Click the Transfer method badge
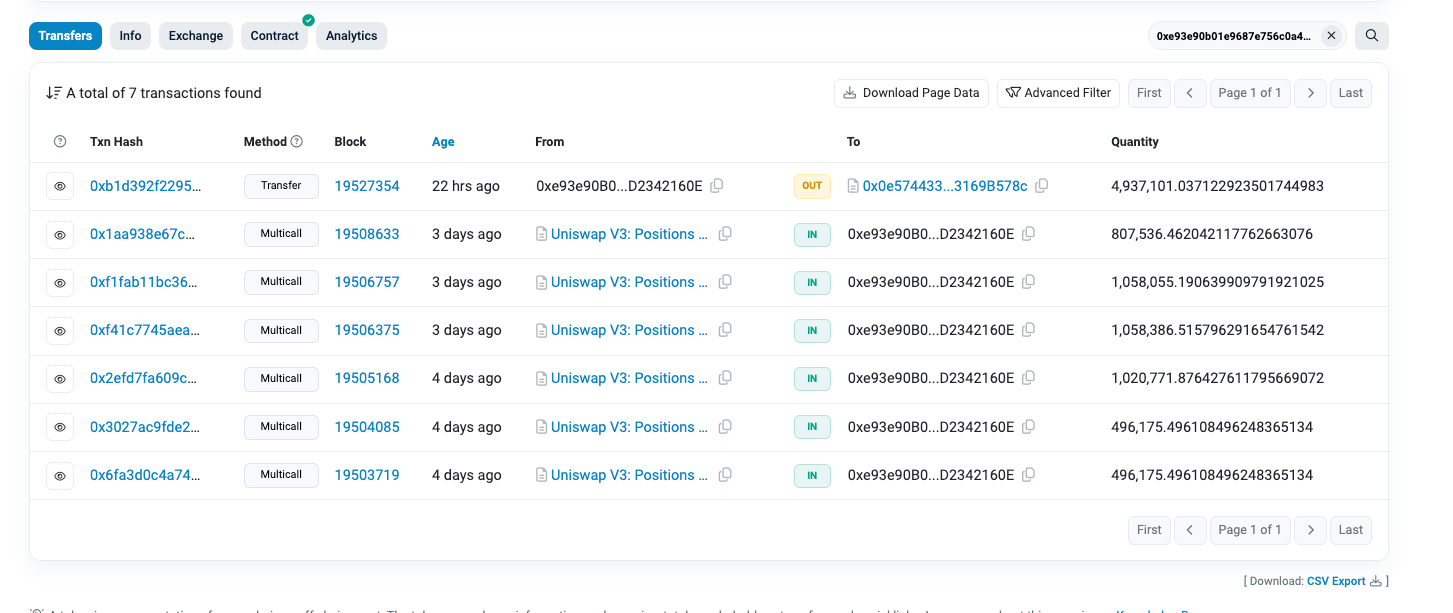 pyautogui.click(x=281, y=186)
